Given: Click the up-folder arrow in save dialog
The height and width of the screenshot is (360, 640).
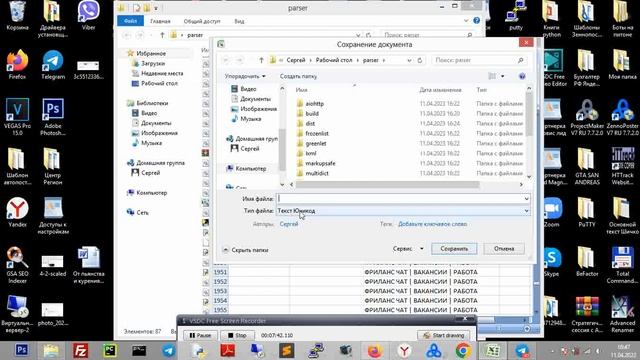Looking at the screenshot, I should pos(261,60).
